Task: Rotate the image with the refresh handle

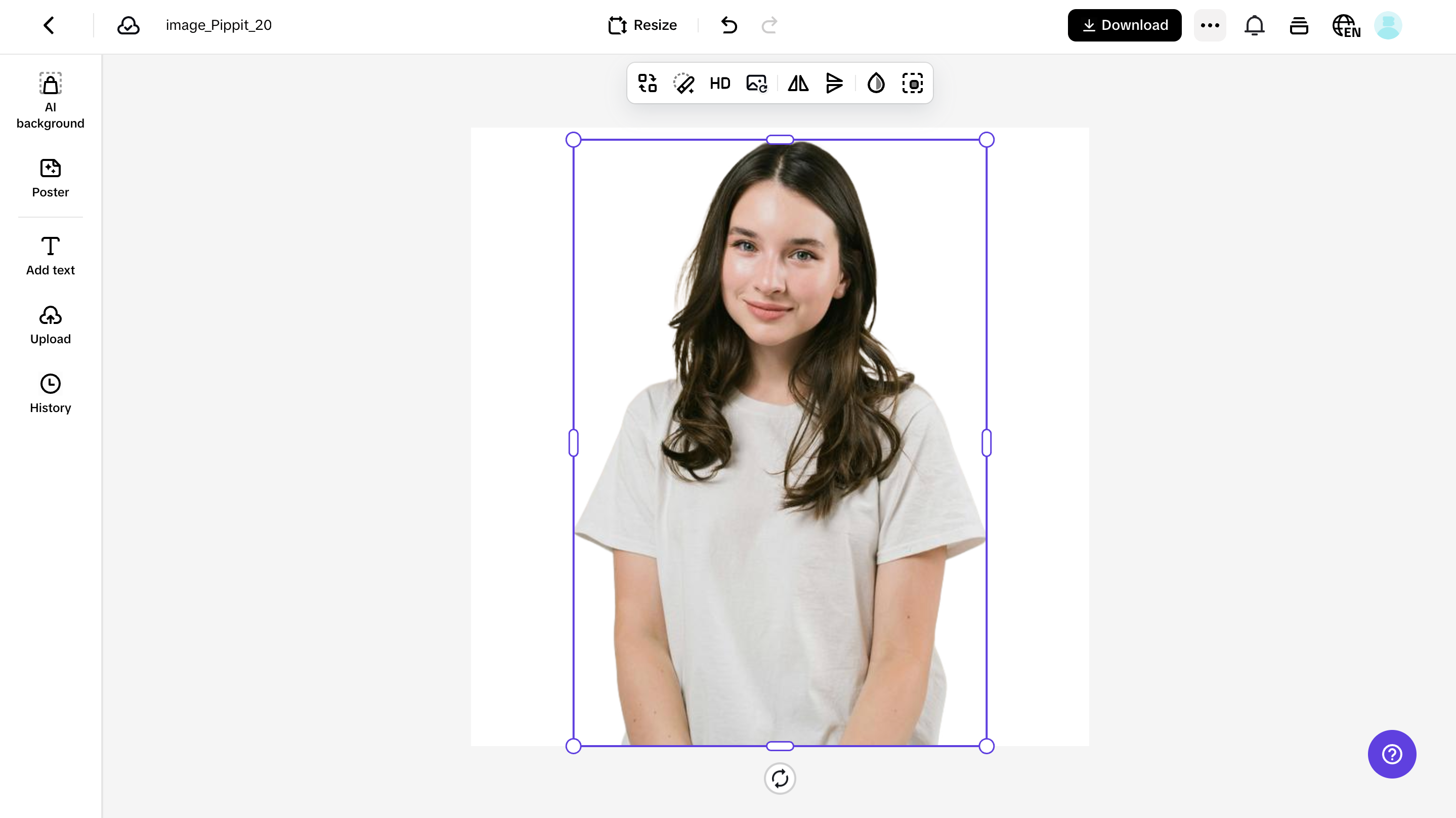Action: (780, 779)
